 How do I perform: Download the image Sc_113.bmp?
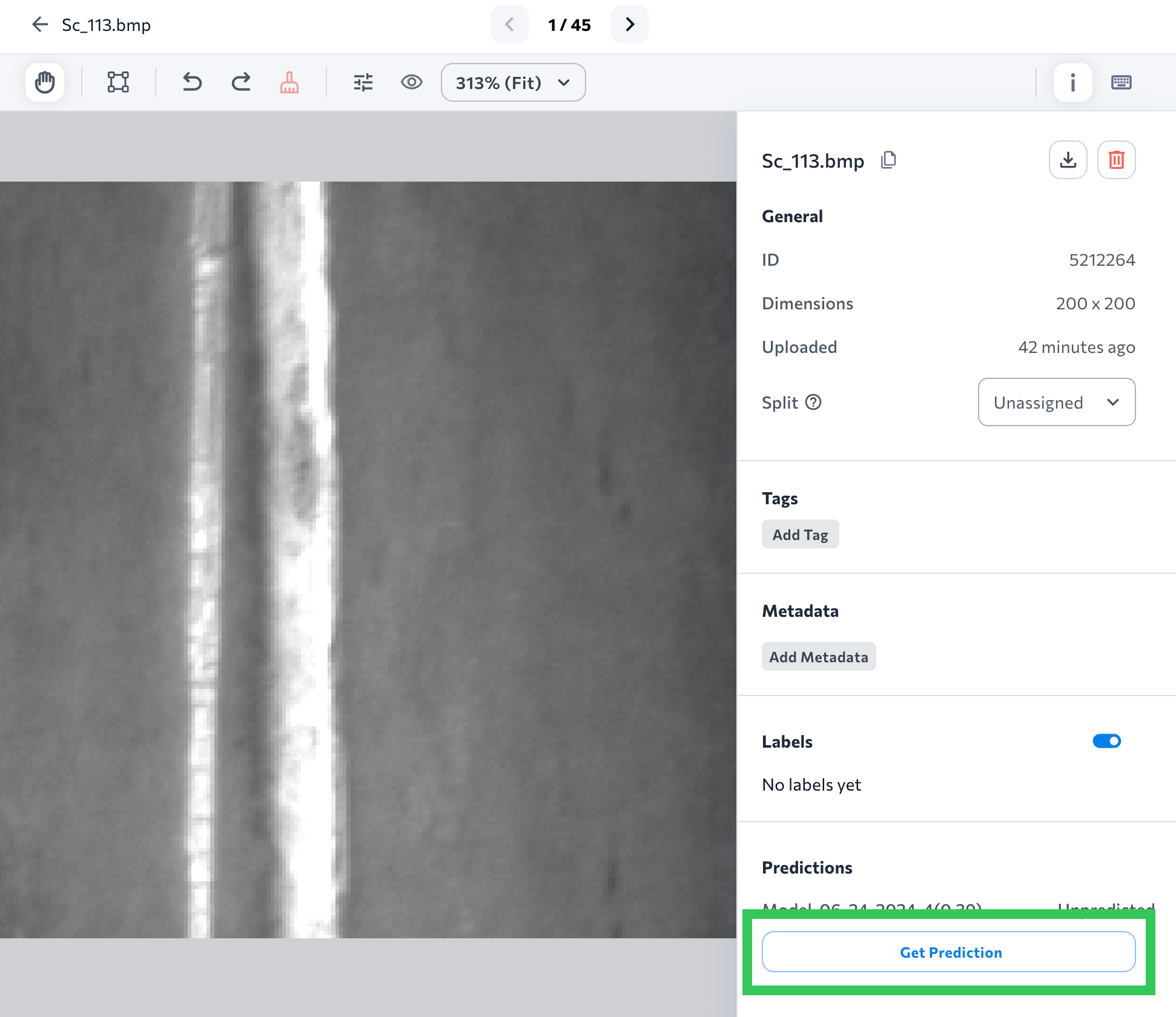click(1068, 160)
